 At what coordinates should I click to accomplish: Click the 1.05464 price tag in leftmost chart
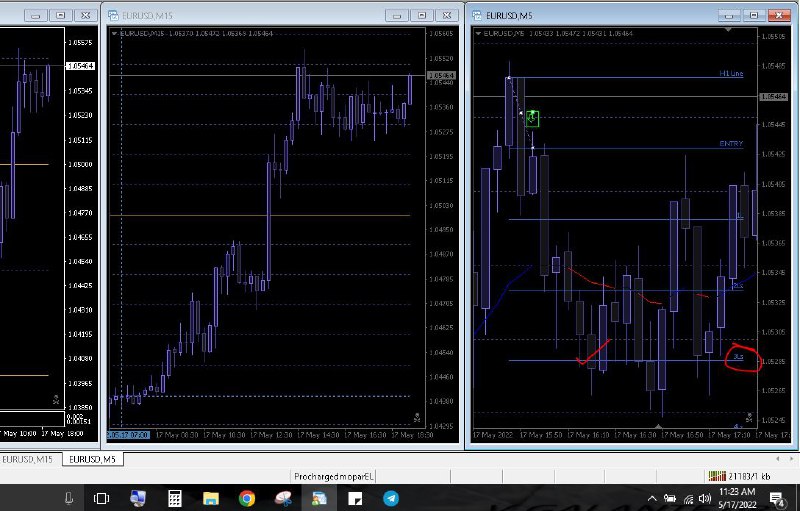[x=81, y=66]
